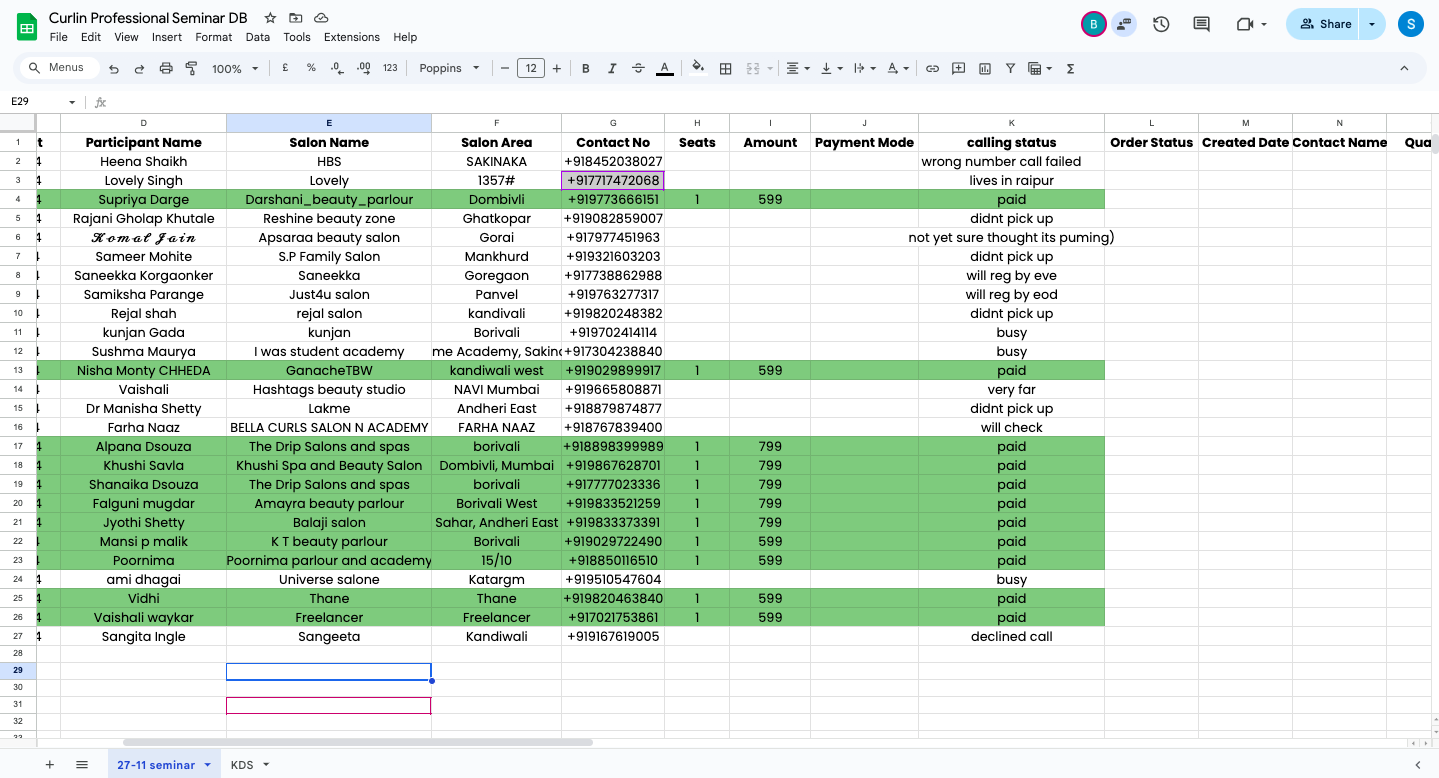Toggle strikethrough formatting
Image resolution: width=1439 pixels, height=778 pixels.
pyautogui.click(x=638, y=69)
